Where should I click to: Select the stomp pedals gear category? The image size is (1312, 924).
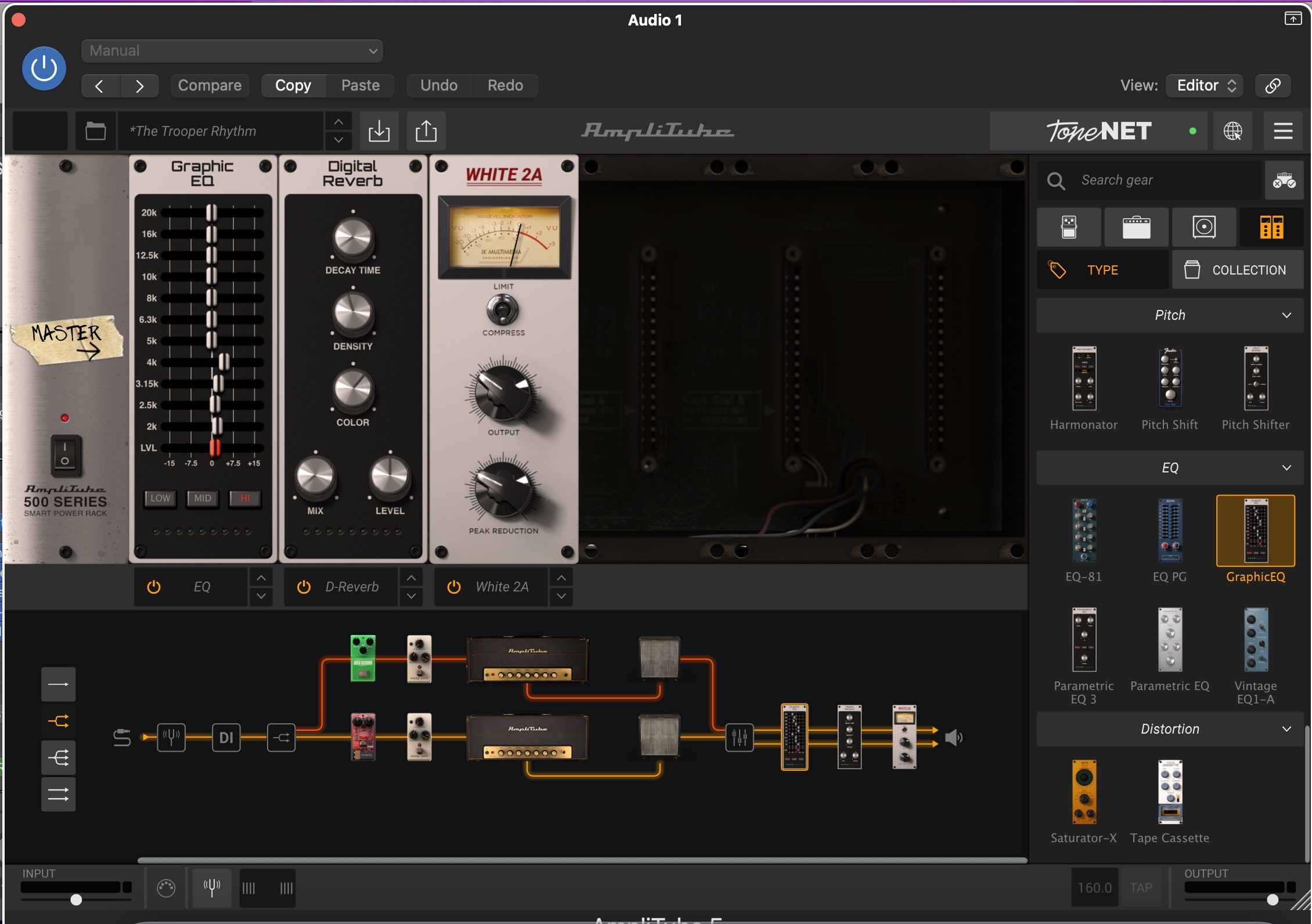[x=1069, y=227]
